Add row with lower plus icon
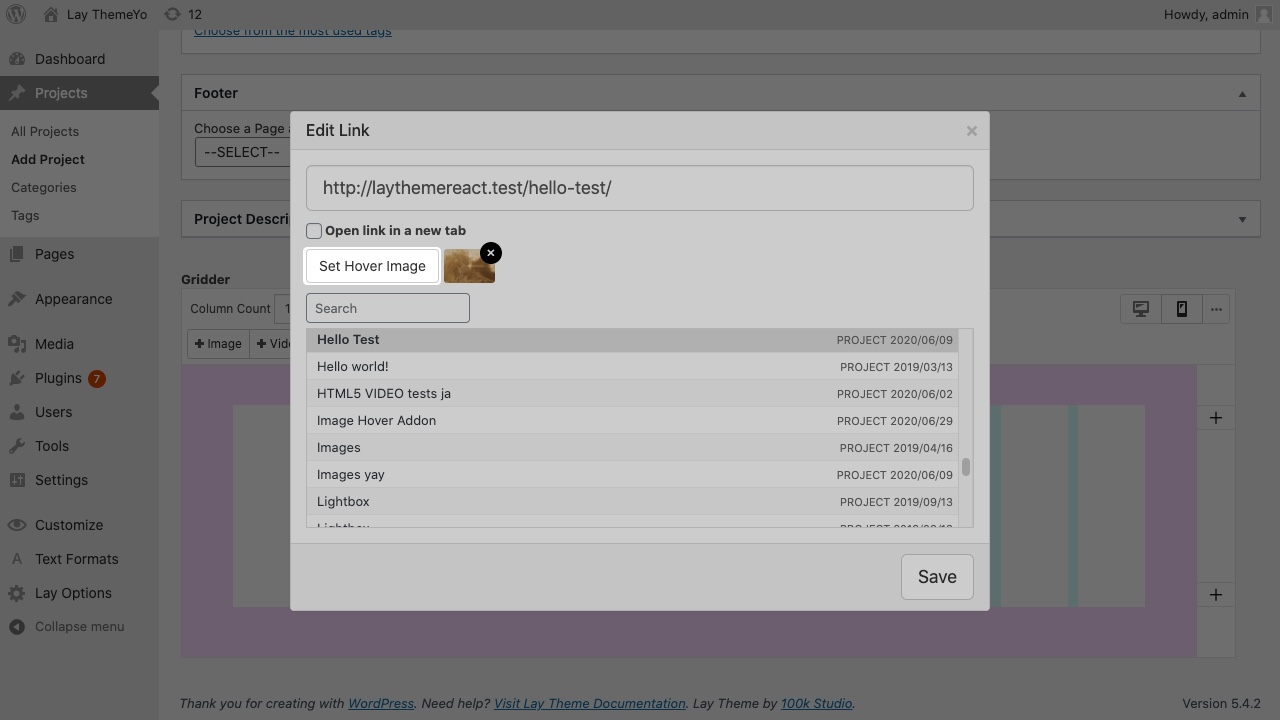Viewport: 1280px width, 720px height. pyautogui.click(x=1216, y=595)
